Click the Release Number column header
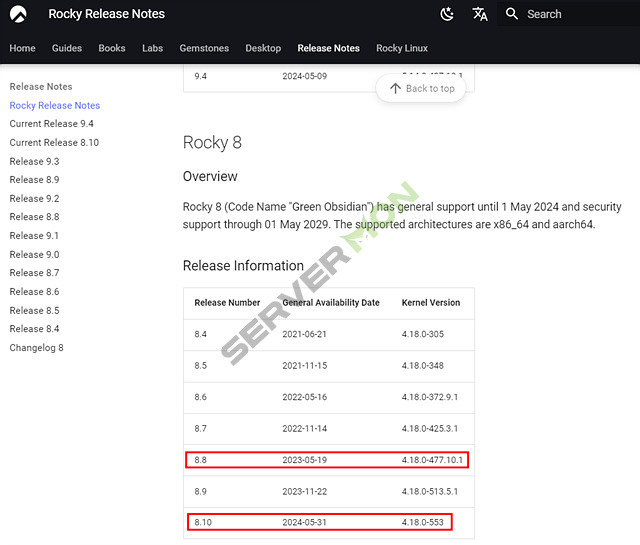640x545 pixels. coord(227,303)
